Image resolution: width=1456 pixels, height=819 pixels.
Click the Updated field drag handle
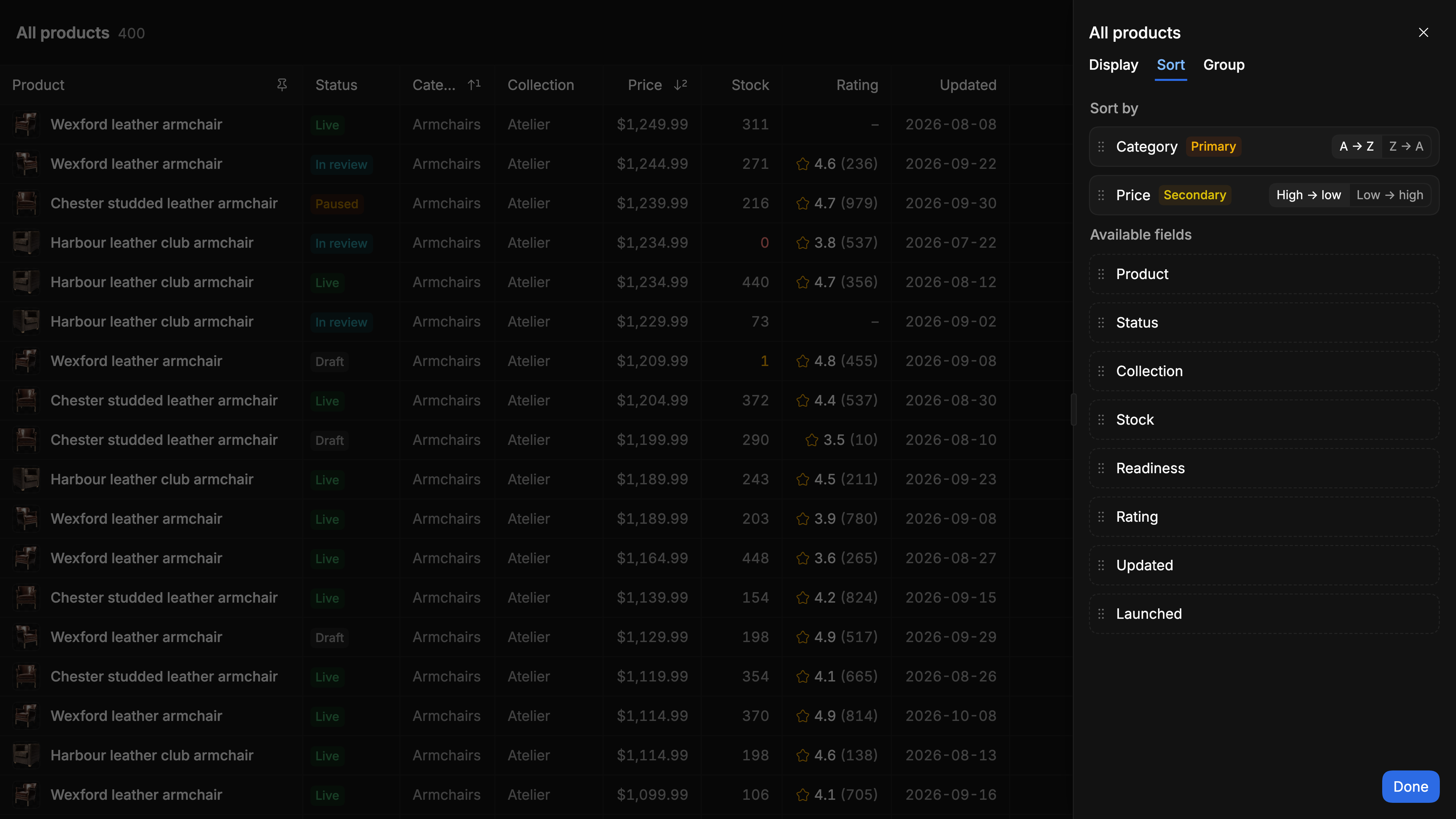coord(1101,566)
